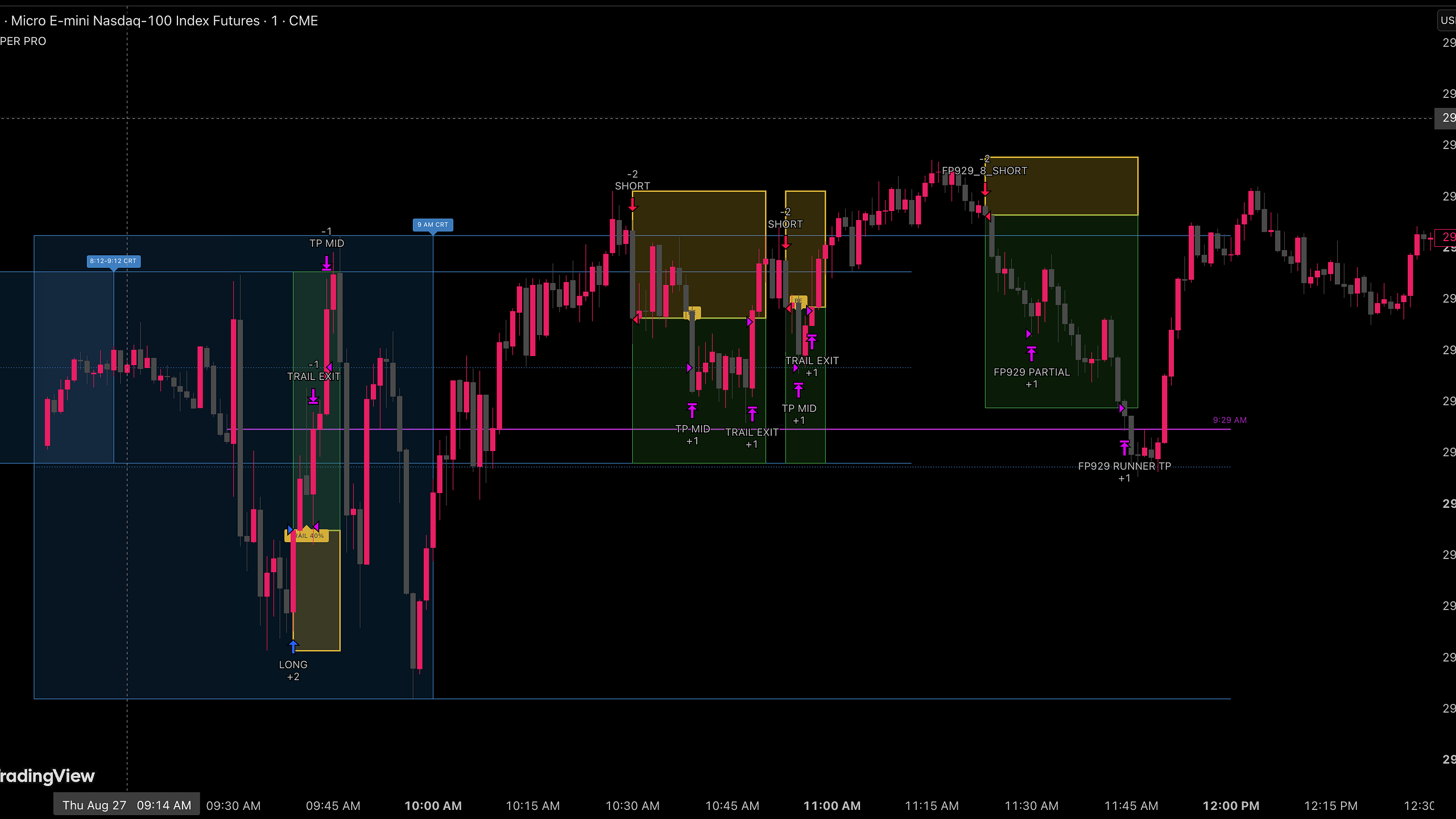
Task: Click the LONG +2 trade label
Action: 293,671
